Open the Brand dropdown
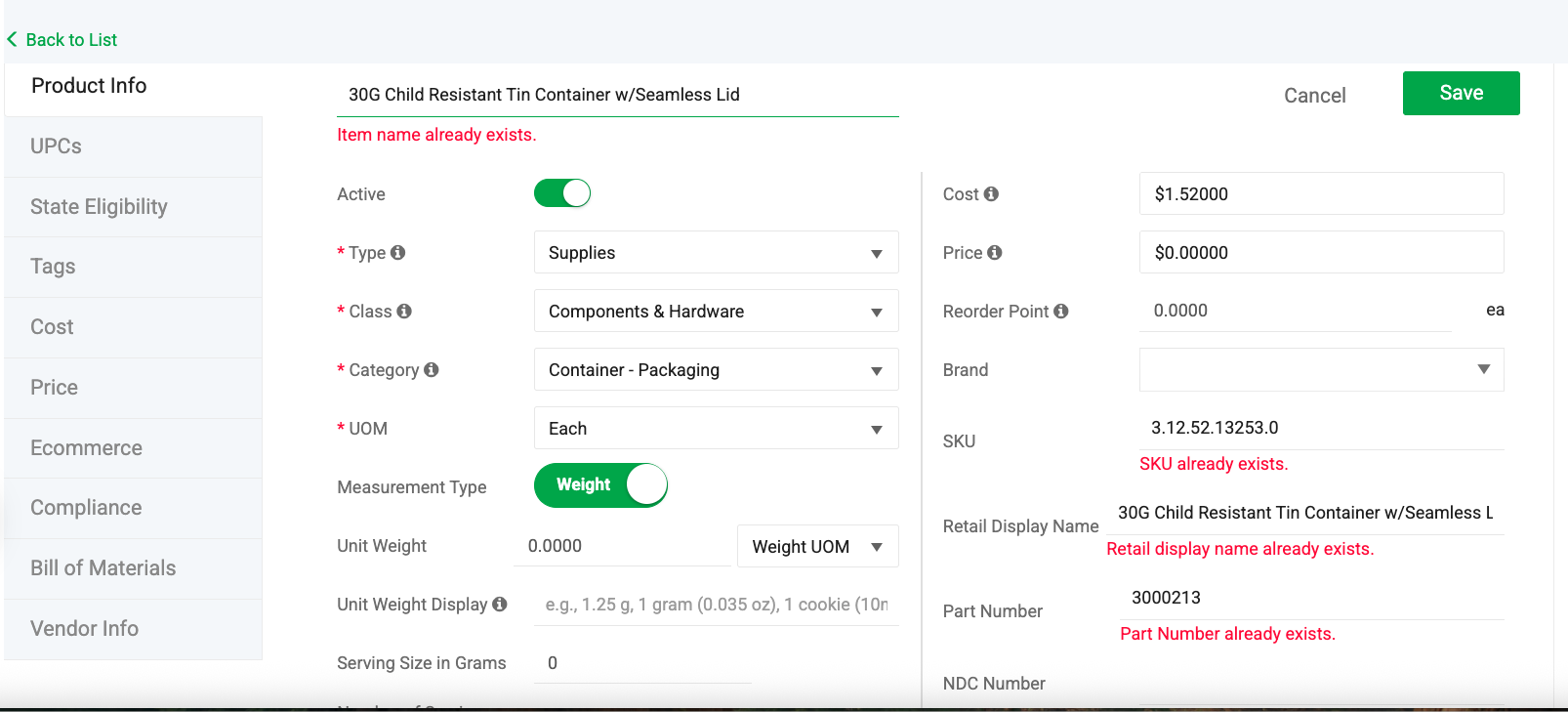This screenshot has width=1568, height=712. coord(1321,370)
